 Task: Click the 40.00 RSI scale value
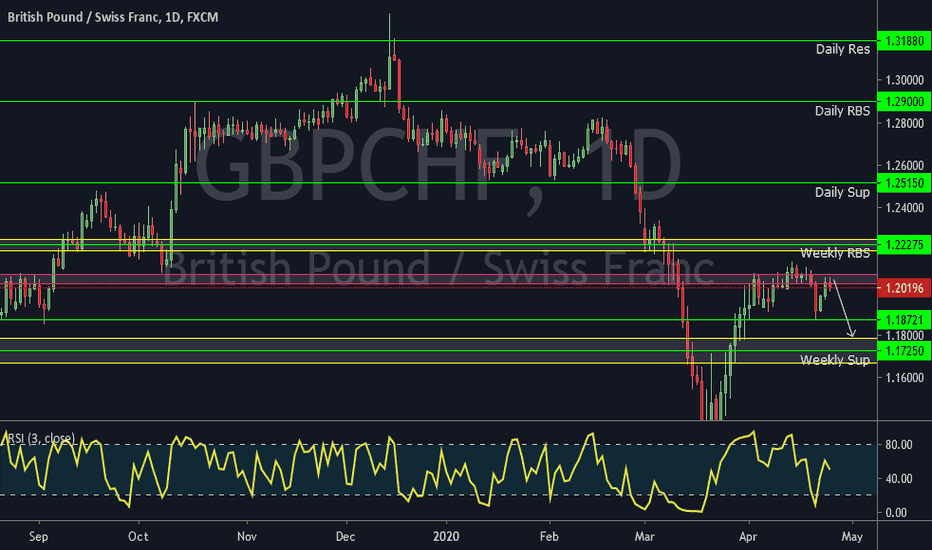click(x=898, y=479)
